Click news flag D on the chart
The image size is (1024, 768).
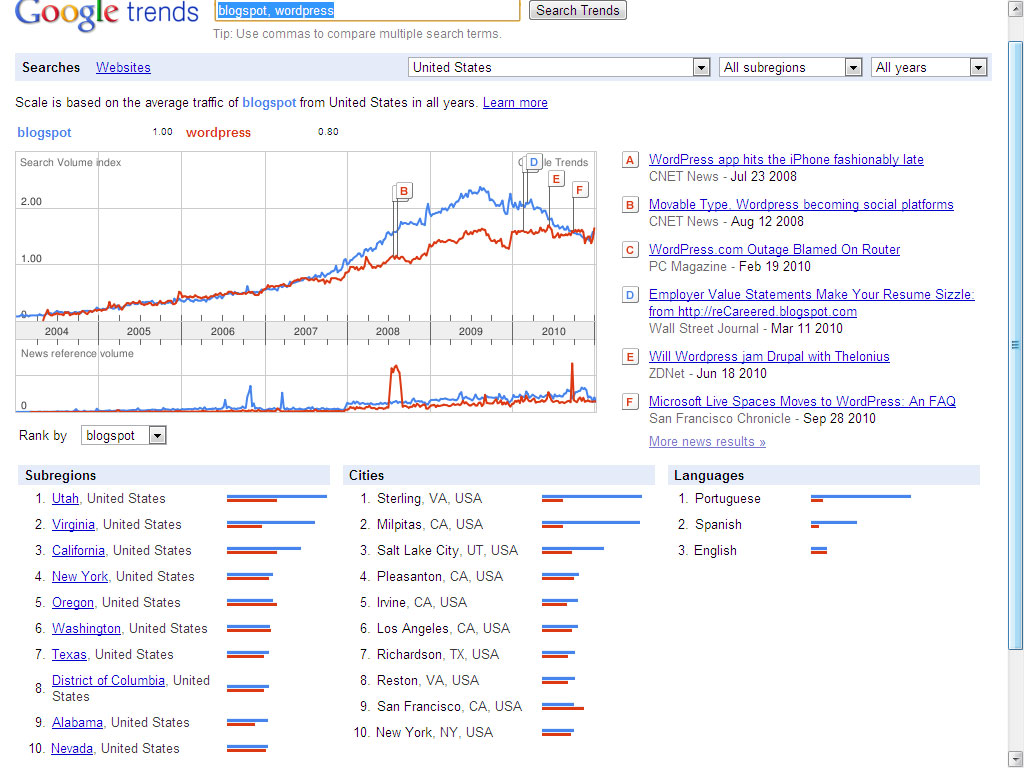pyautogui.click(x=534, y=162)
